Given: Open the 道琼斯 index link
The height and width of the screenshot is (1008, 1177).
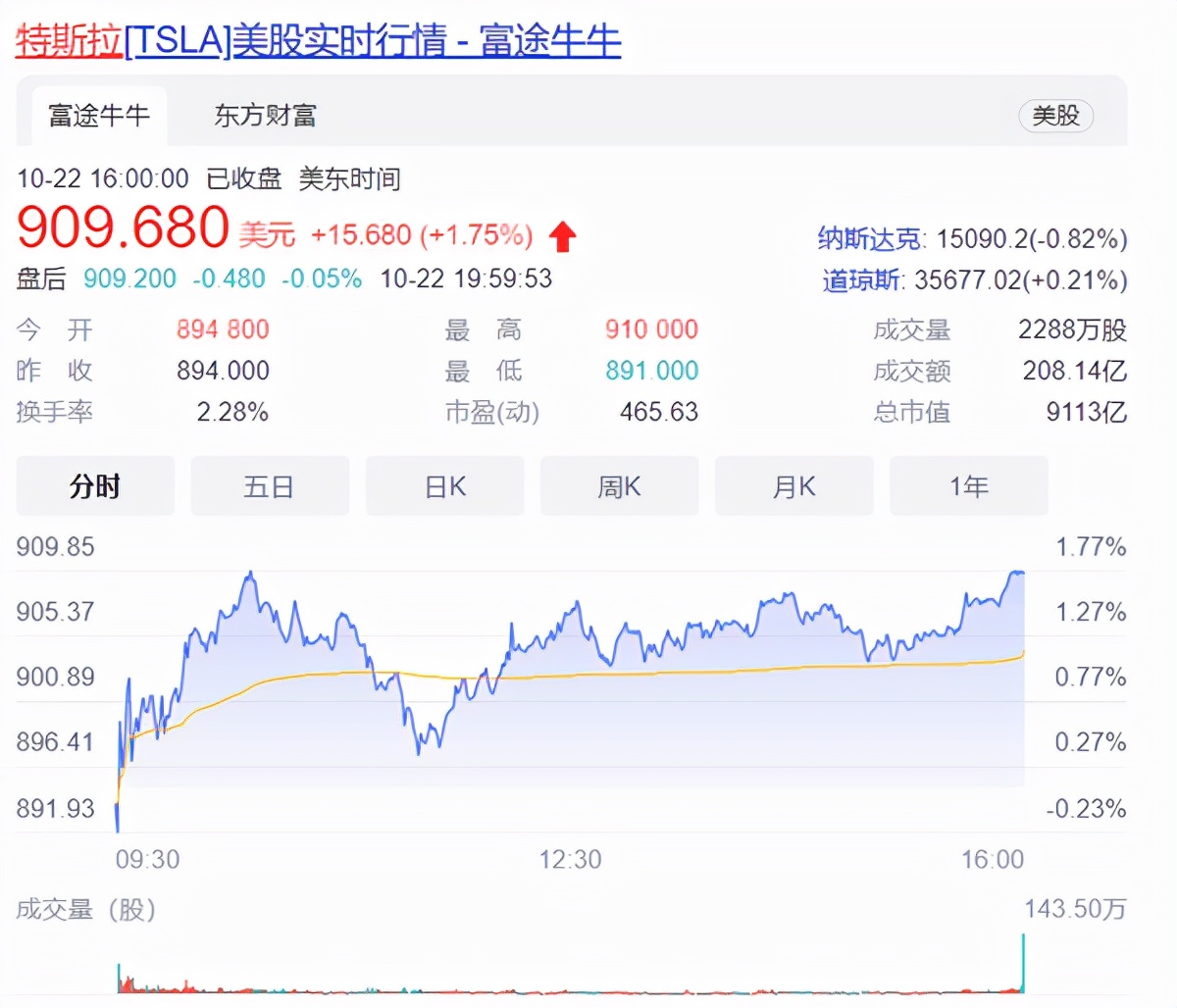Looking at the screenshot, I should (860, 280).
